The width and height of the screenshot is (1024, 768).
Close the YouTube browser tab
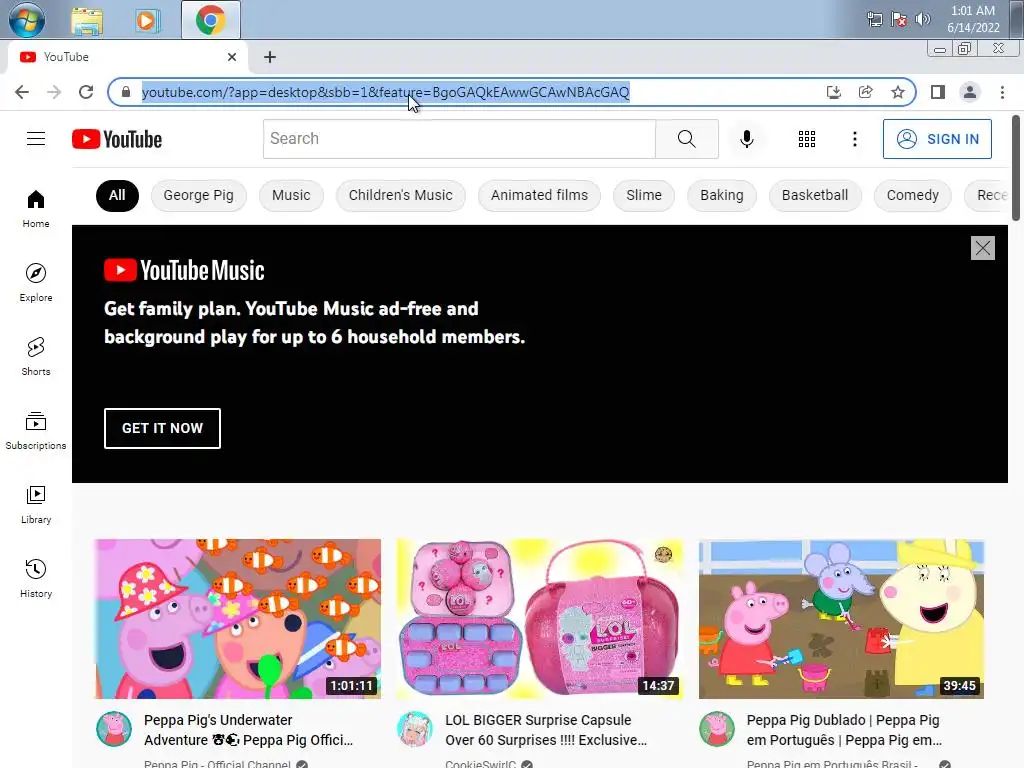click(x=232, y=57)
